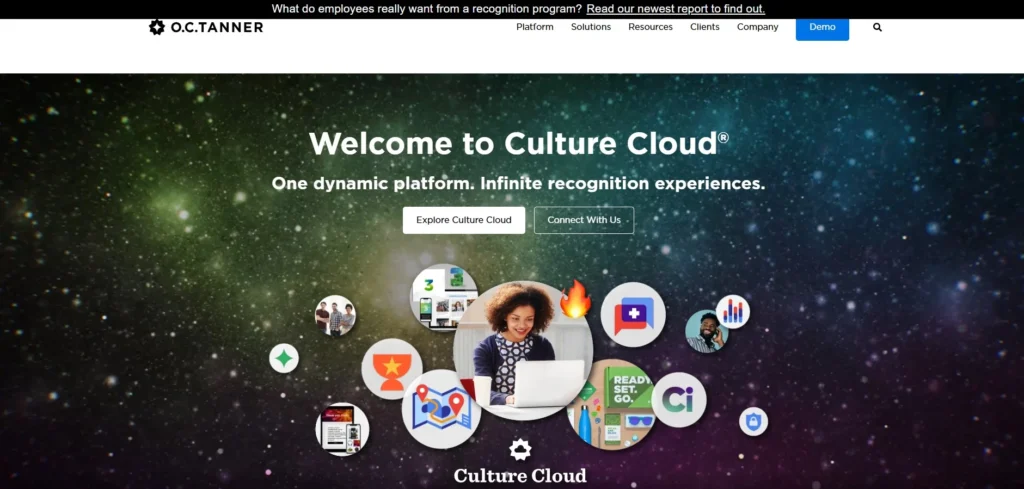1024x489 pixels.
Task: Click the green sparkle star bubble
Action: click(x=284, y=358)
